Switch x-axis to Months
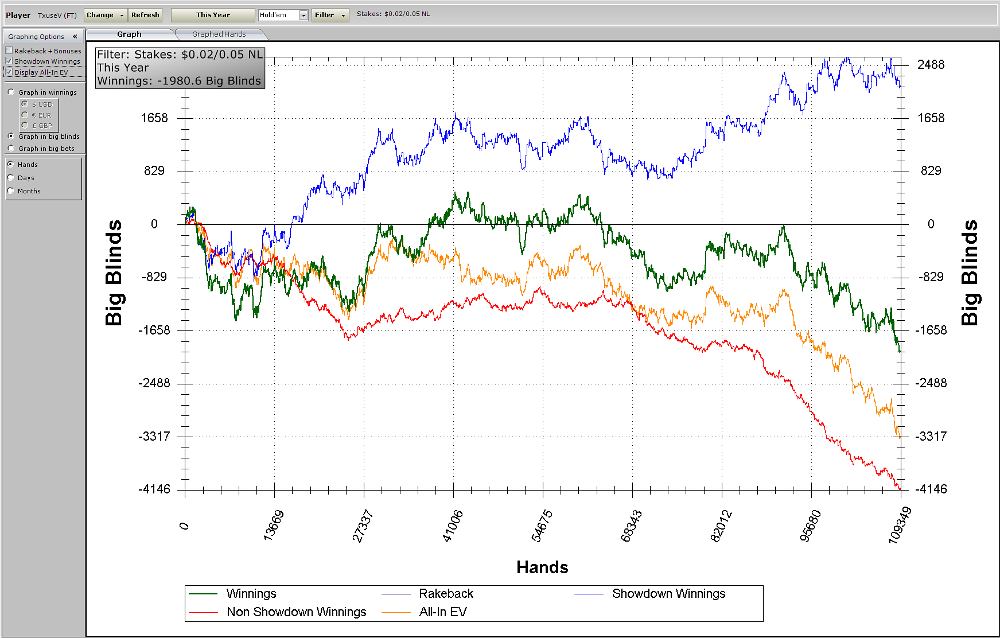The height and width of the screenshot is (638, 1000). coord(11,190)
